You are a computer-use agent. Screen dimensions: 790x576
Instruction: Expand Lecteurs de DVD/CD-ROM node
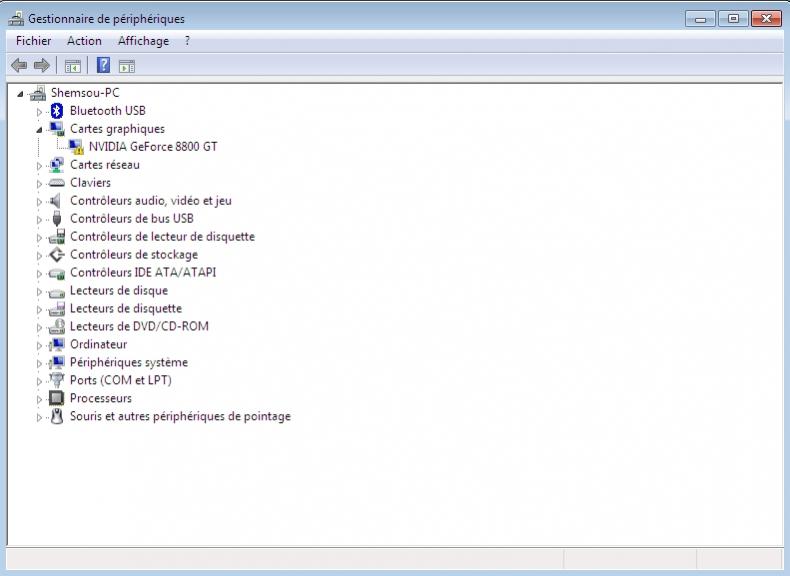pos(39,328)
